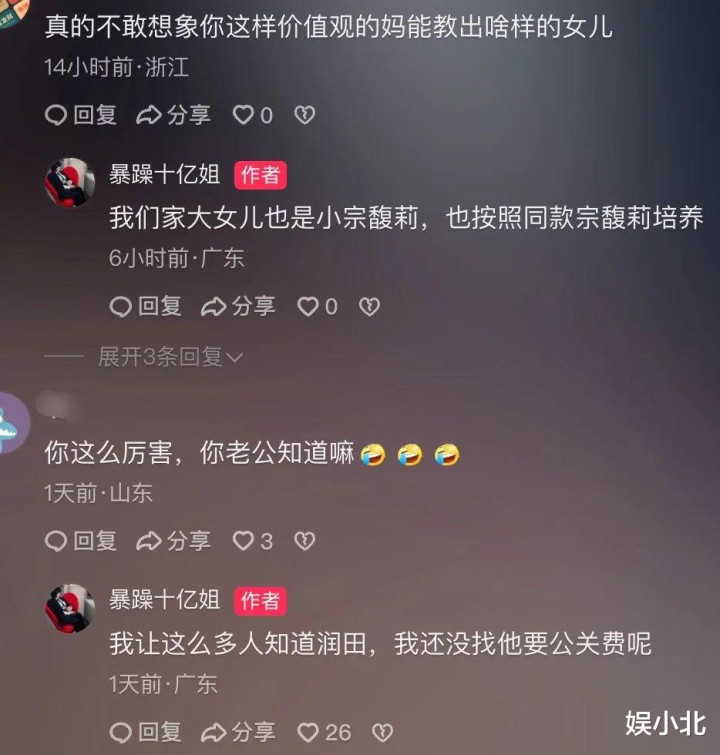Click the chevron next to 展开3条回复
Image resolution: width=720 pixels, height=755 pixels.
[235, 358]
